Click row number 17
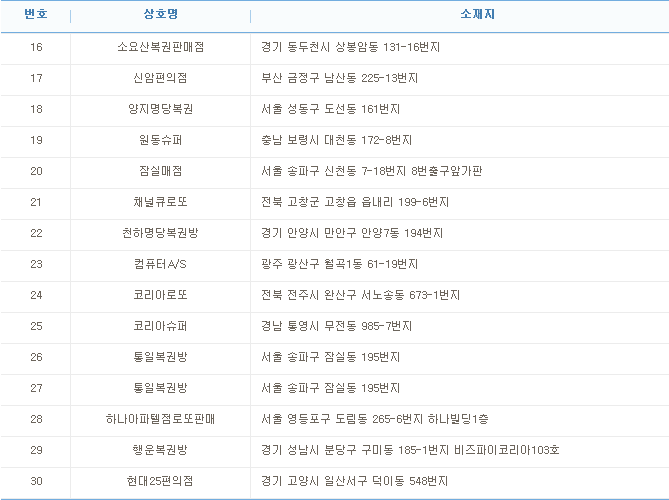 (36, 78)
